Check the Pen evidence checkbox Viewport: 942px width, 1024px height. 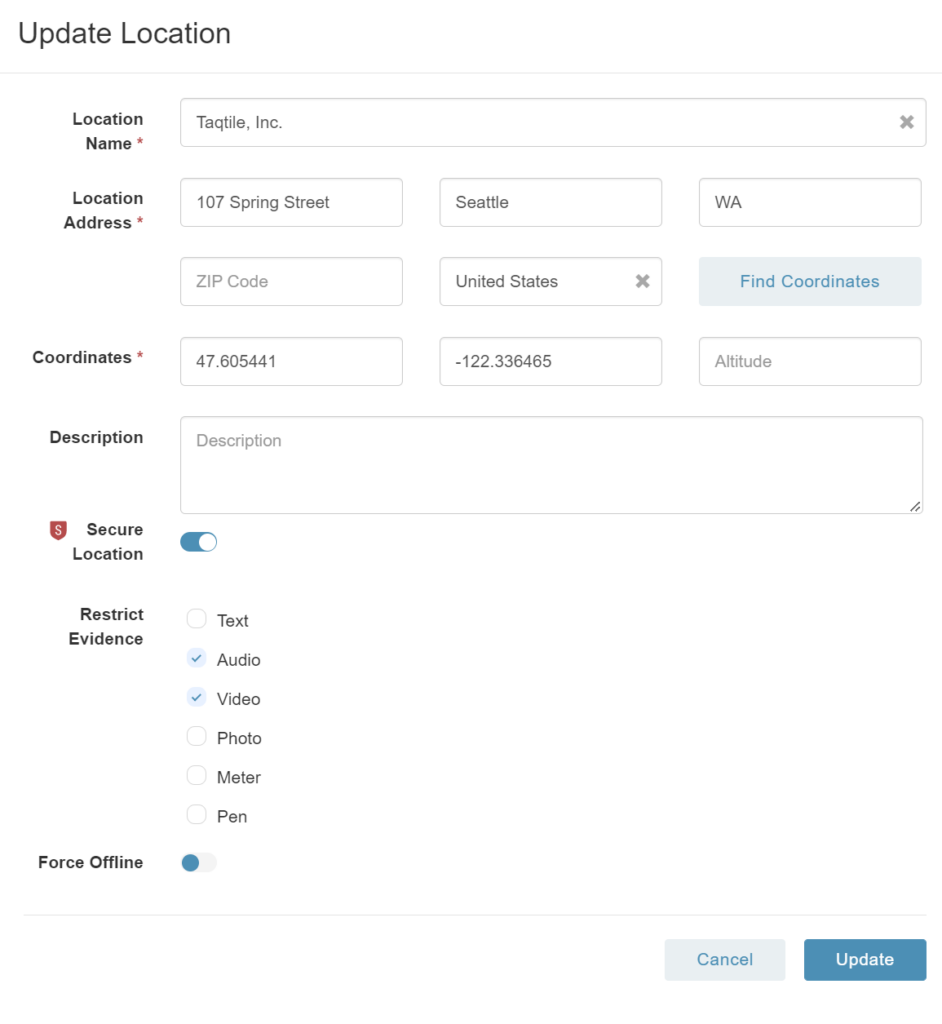[x=196, y=815]
